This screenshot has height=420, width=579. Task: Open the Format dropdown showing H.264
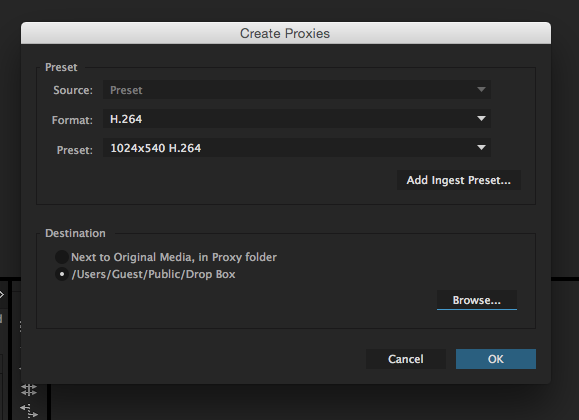(x=297, y=119)
